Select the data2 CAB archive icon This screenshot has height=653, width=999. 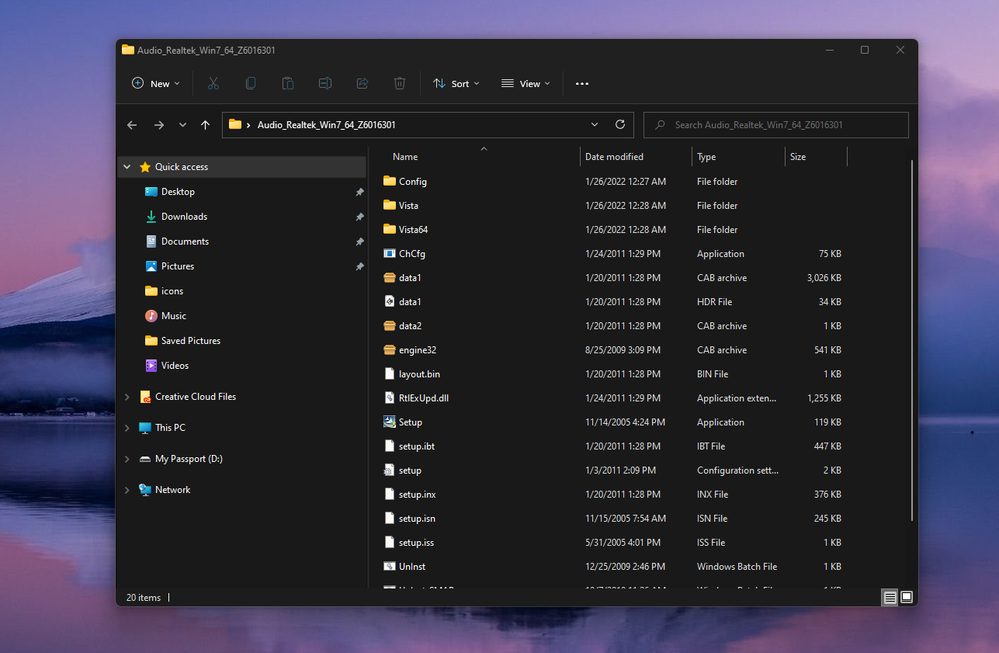click(389, 326)
